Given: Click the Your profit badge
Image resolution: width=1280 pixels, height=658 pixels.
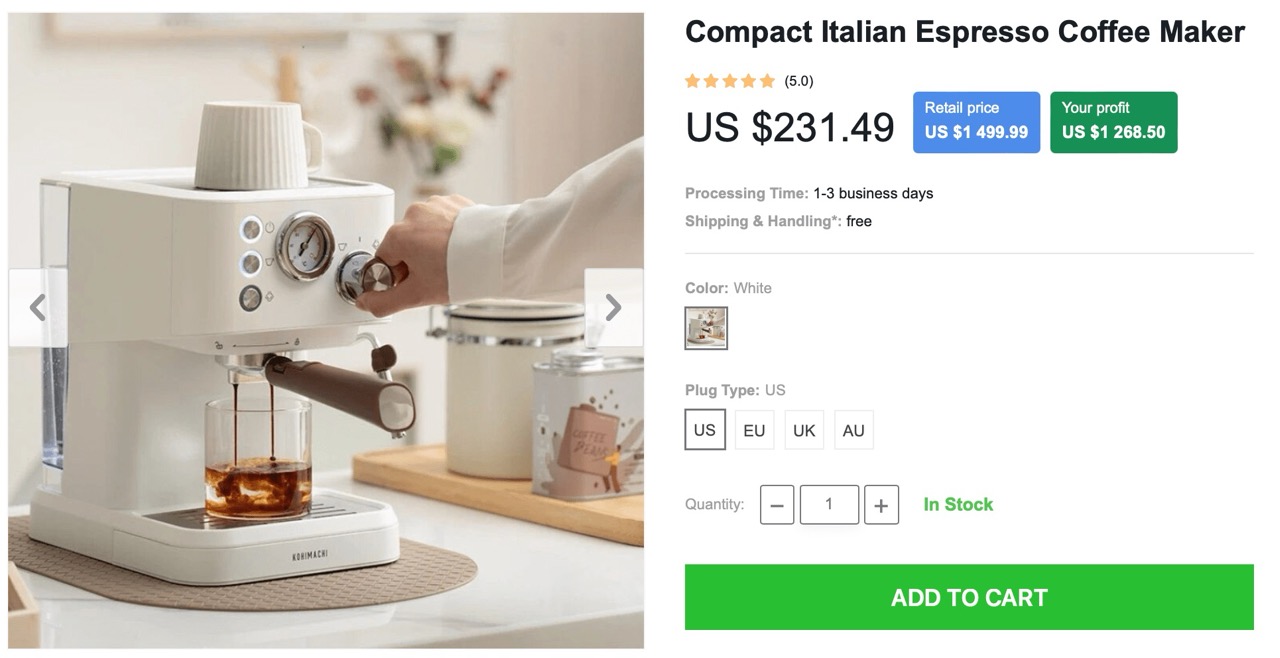Looking at the screenshot, I should (1113, 122).
